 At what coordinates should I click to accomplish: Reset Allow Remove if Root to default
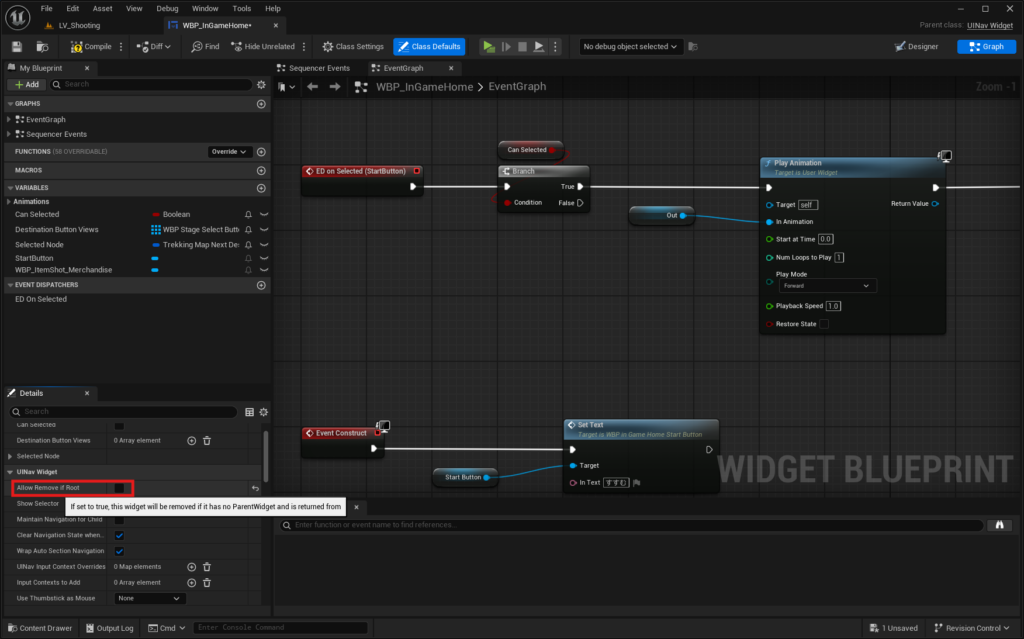pyautogui.click(x=255, y=488)
